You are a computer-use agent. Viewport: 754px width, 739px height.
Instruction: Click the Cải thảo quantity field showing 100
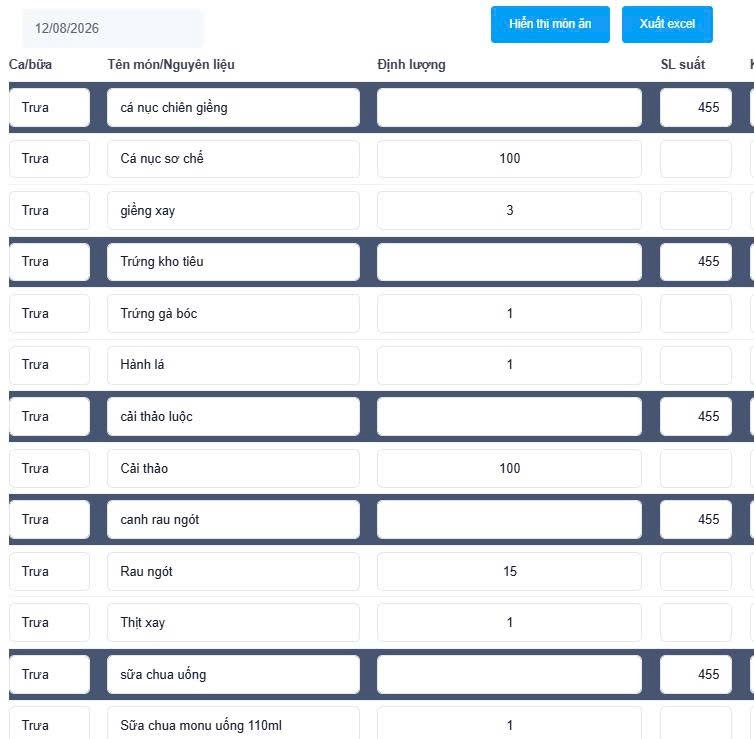(509, 468)
